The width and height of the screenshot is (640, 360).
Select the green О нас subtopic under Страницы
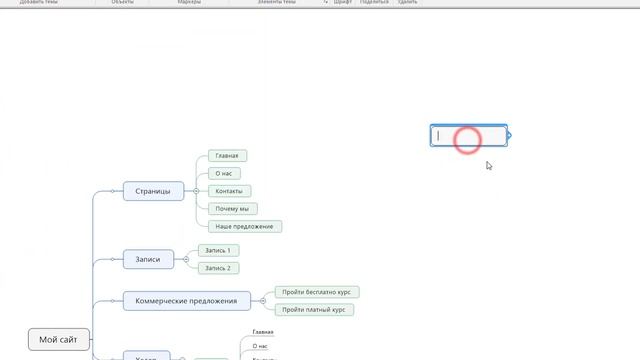point(224,173)
